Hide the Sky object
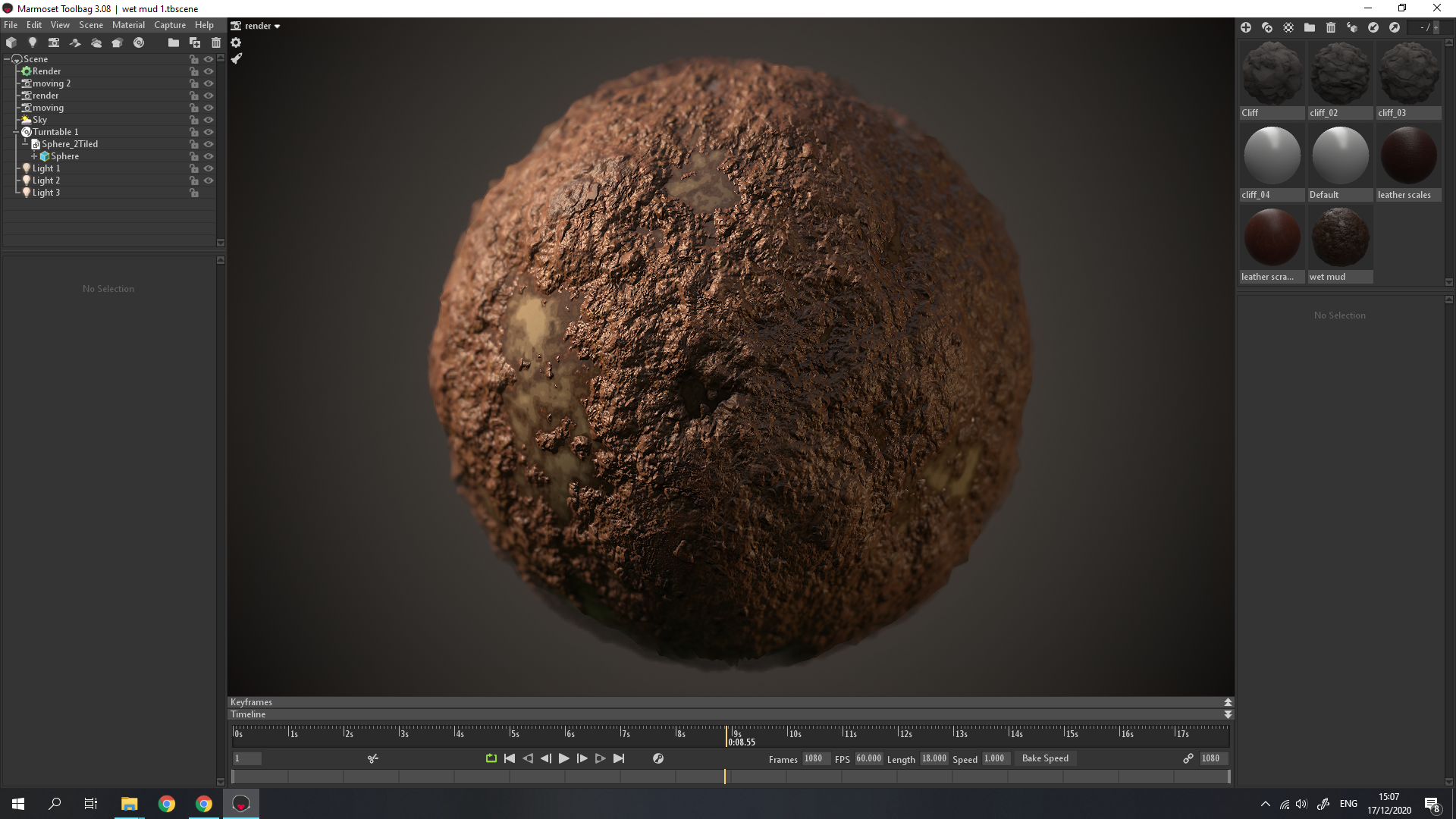The image size is (1456, 819). [x=209, y=120]
